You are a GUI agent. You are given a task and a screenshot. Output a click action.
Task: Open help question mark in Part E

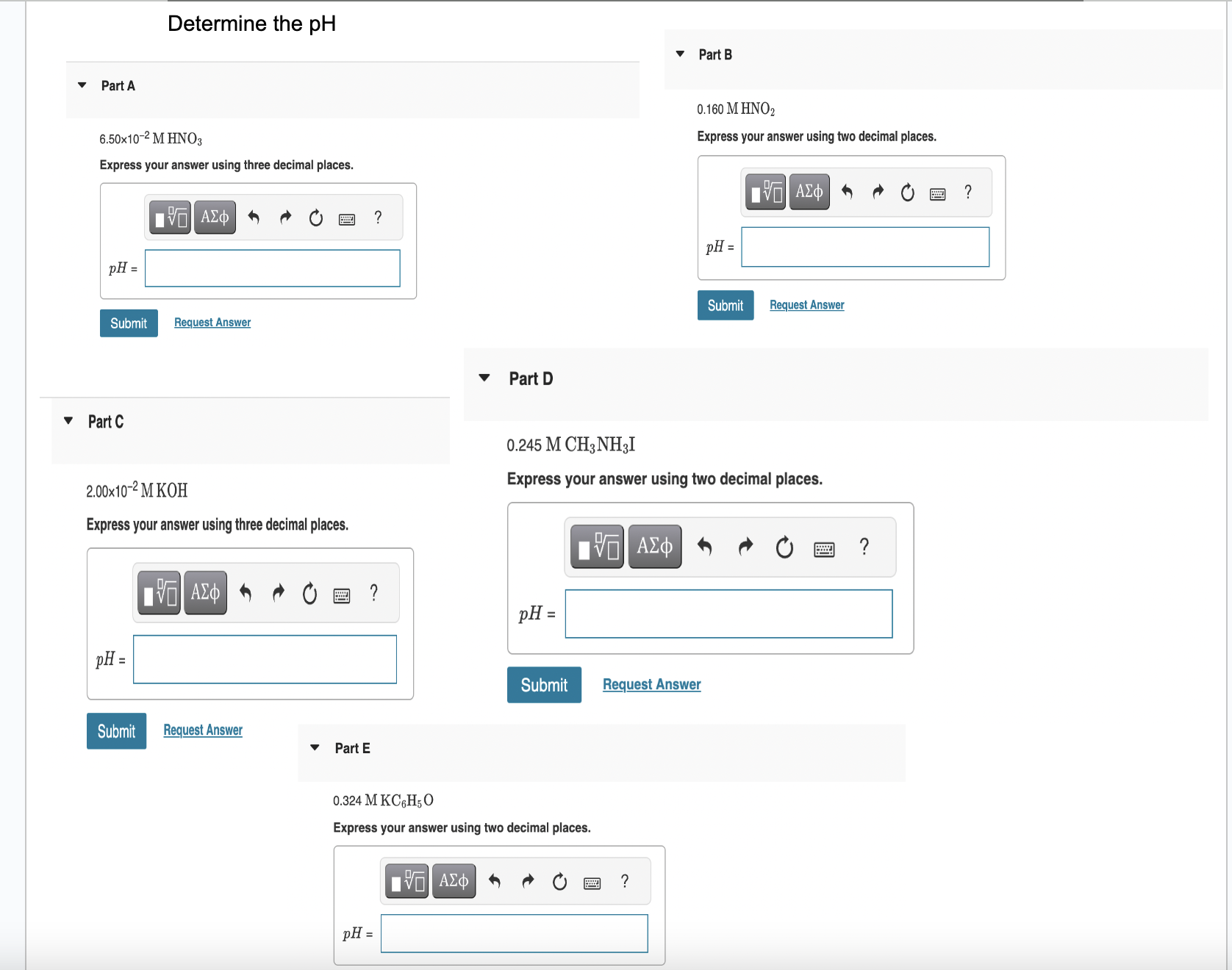(625, 881)
